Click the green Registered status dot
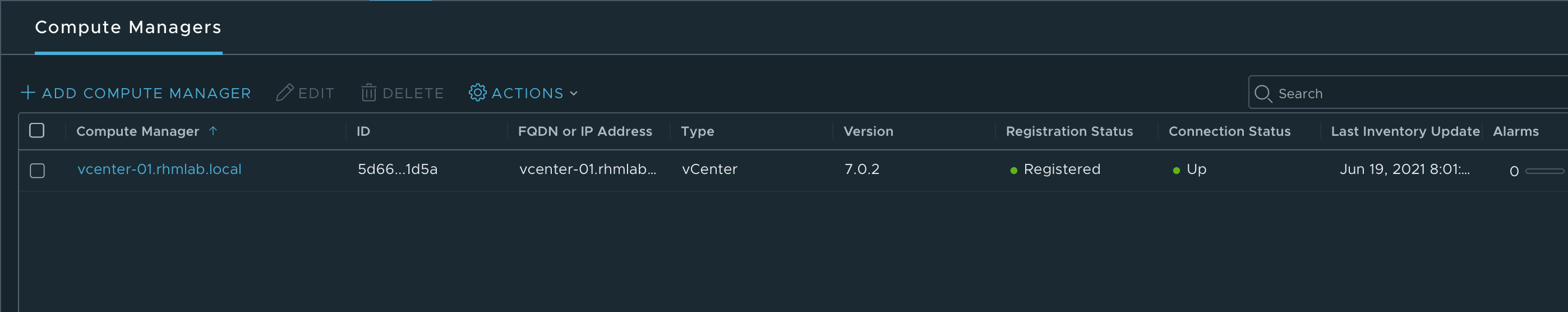Image resolution: width=1568 pixels, height=312 pixels. click(x=1014, y=171)
